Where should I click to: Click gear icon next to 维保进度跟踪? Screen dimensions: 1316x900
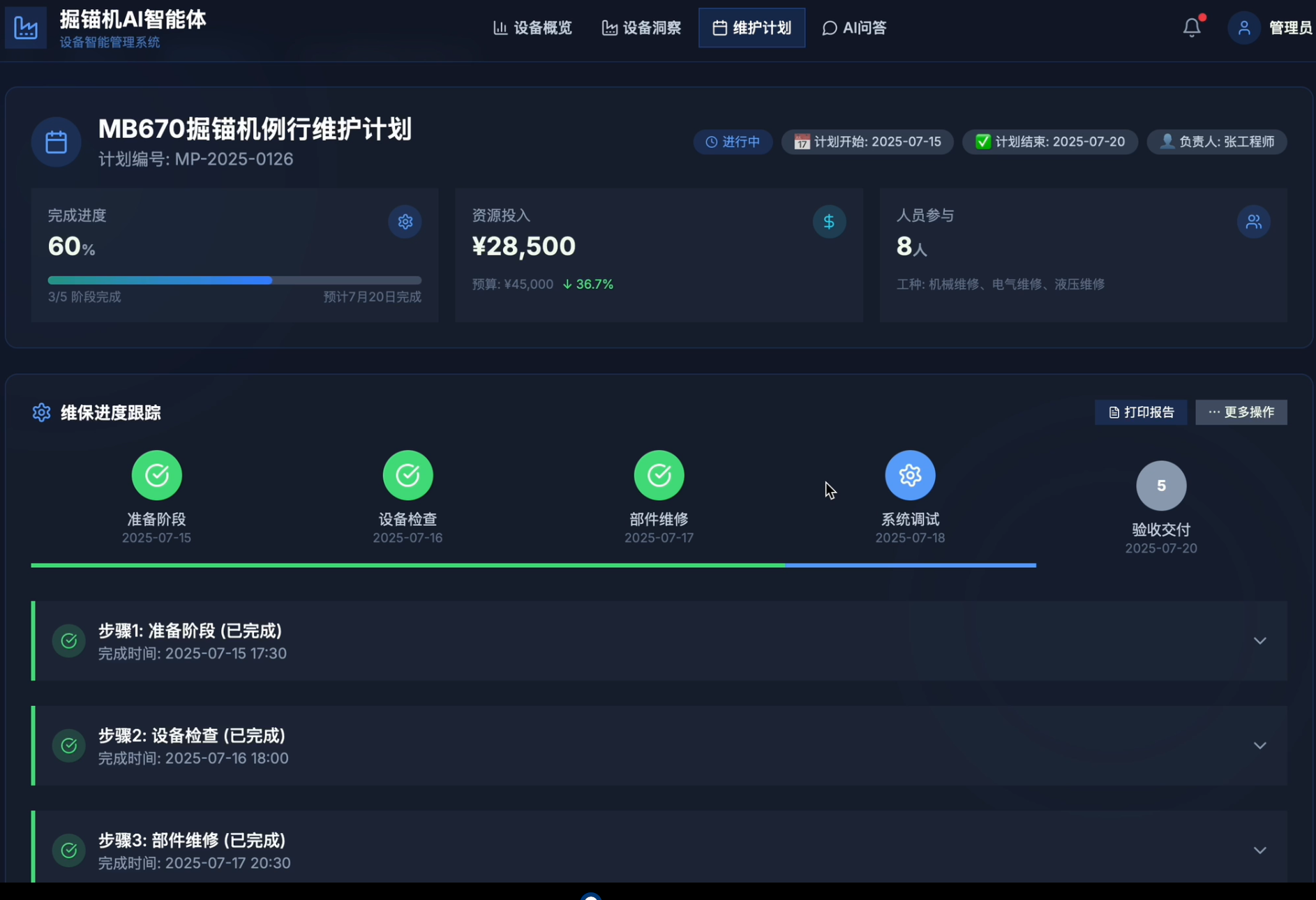[41, 412]
